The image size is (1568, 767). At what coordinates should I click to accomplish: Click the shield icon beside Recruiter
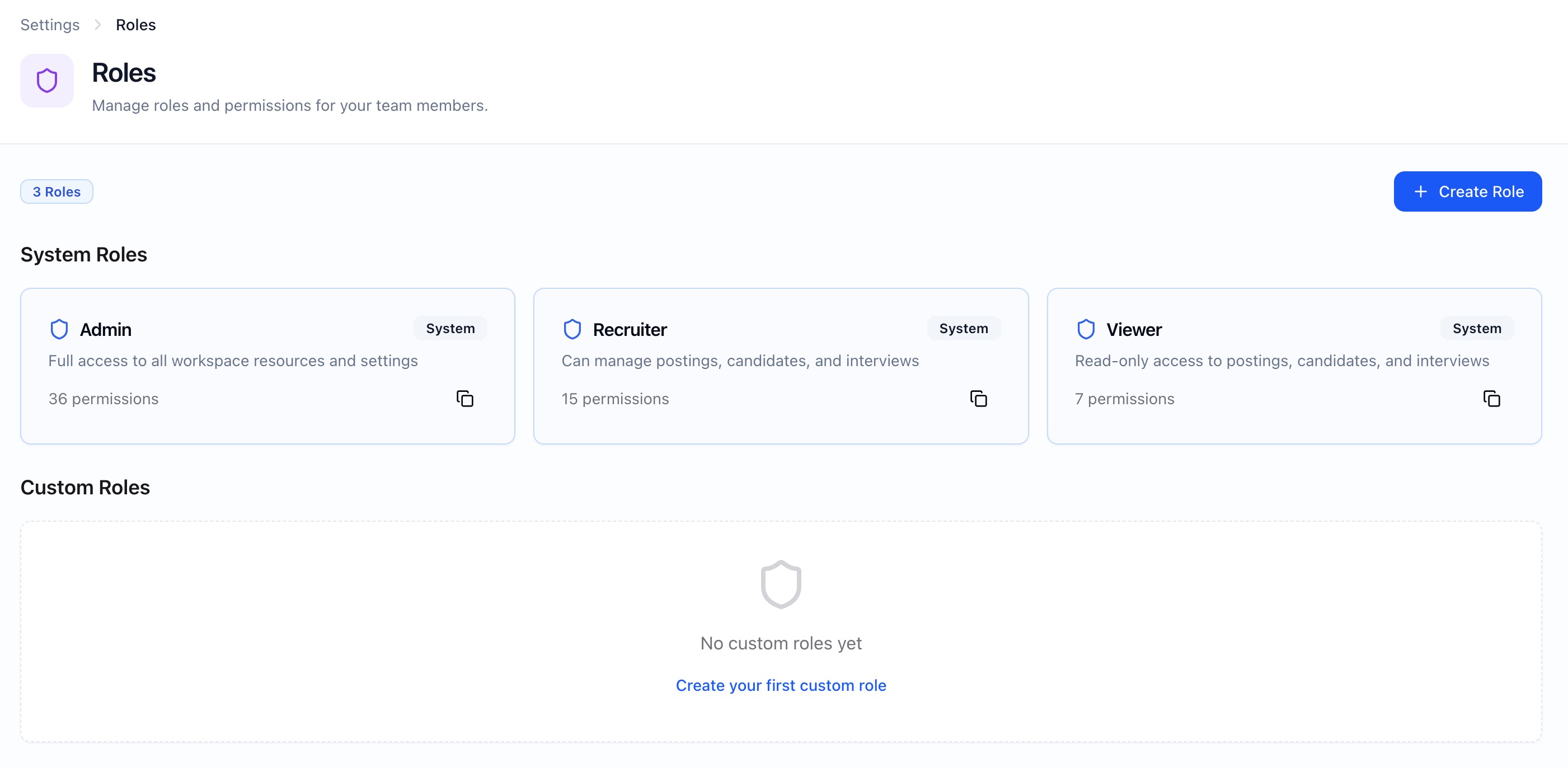(572, 329)
